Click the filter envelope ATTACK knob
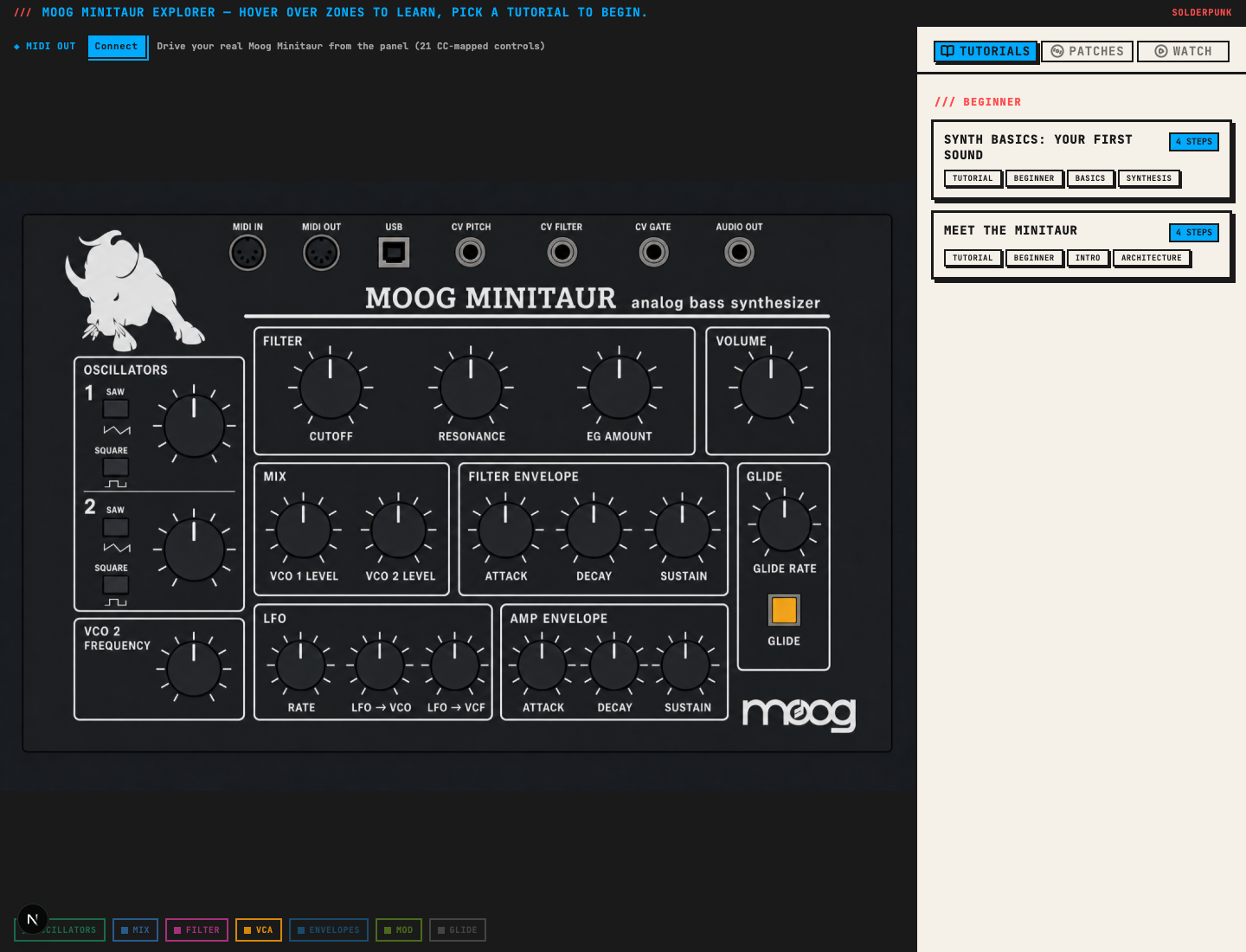 [505, 530]
